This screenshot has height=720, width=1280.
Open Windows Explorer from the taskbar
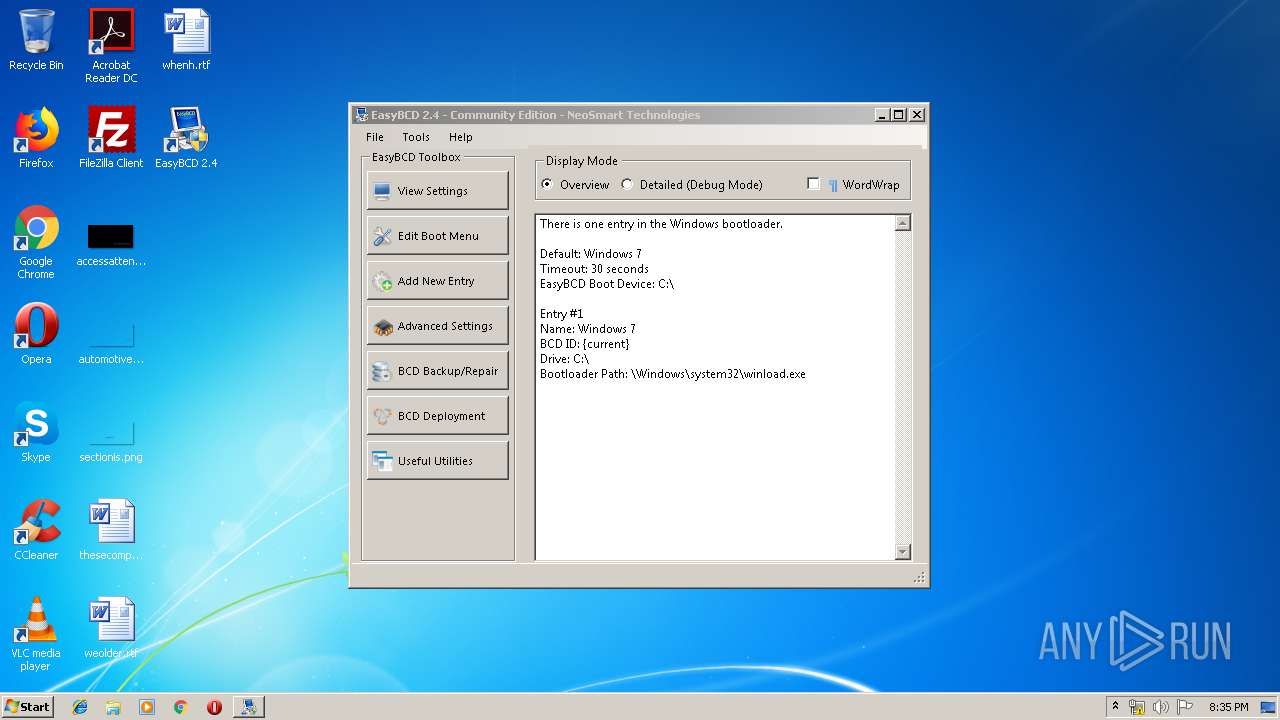click(113, 707)
